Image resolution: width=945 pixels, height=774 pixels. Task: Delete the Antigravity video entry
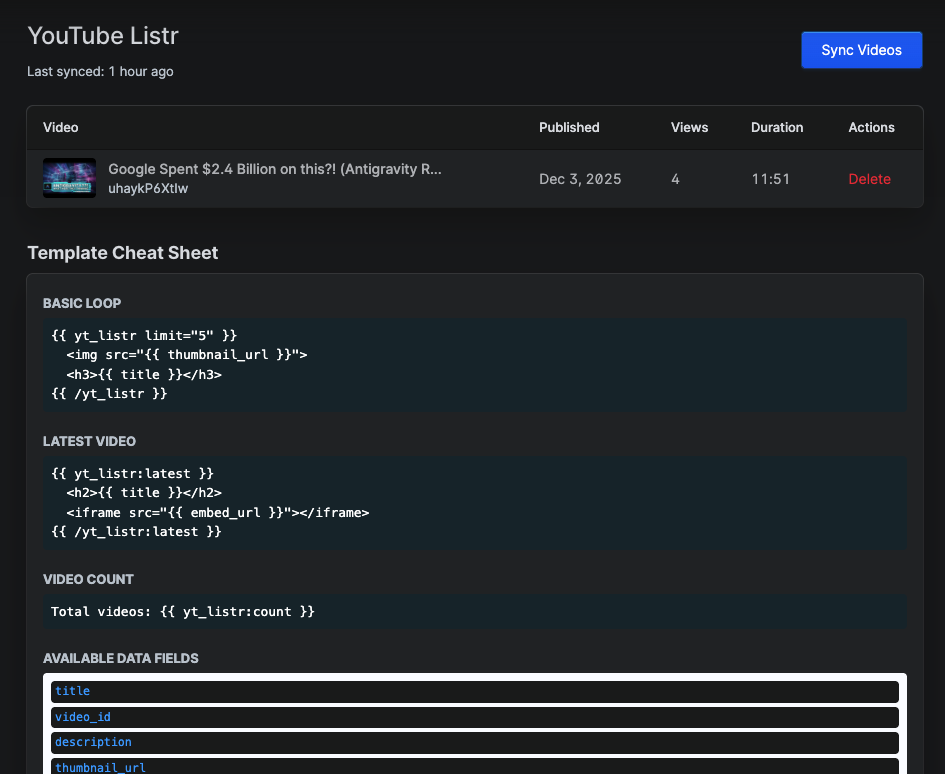point(869,179)
